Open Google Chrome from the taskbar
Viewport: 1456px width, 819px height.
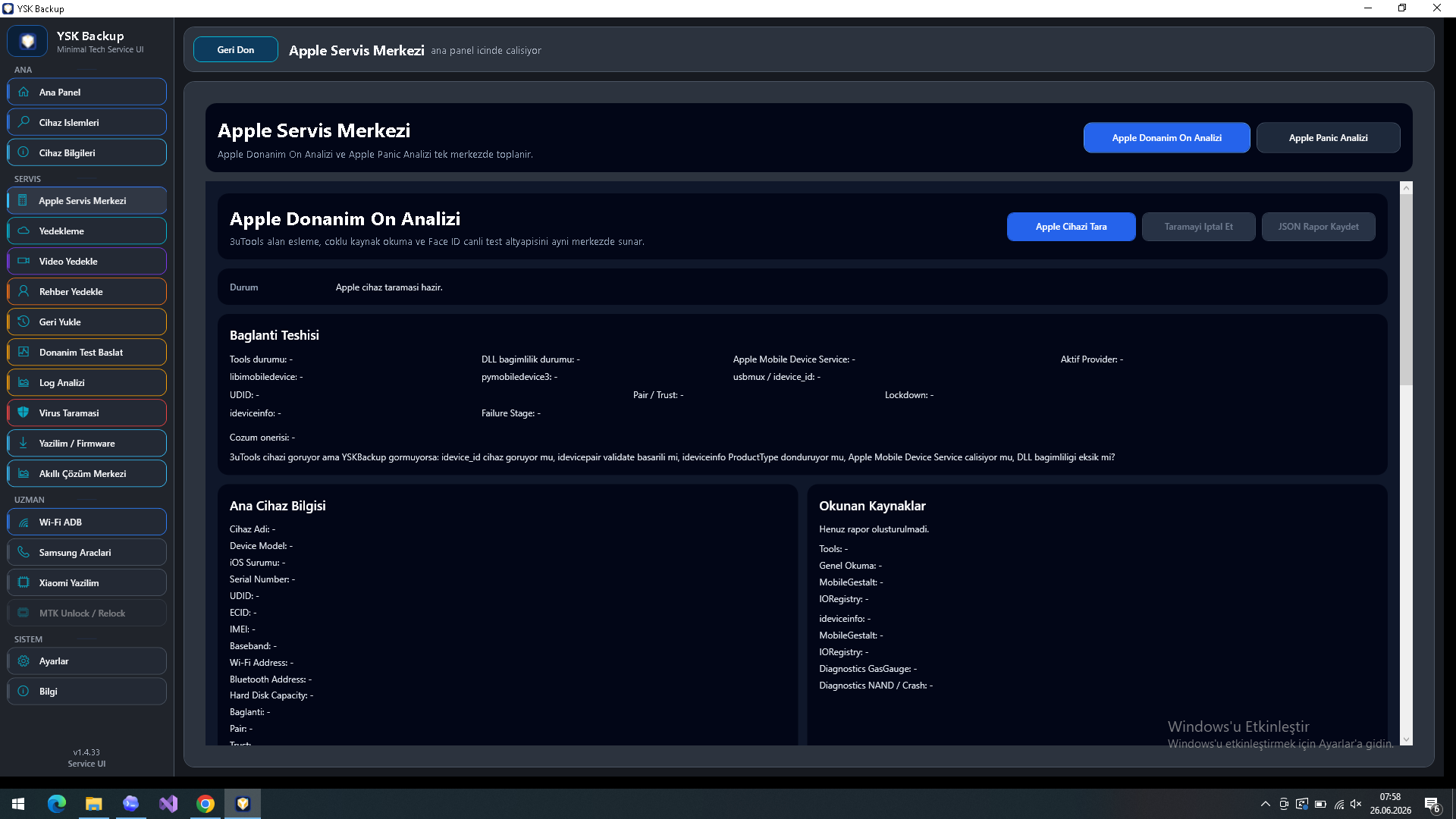pyautogui.click(x=206, y=804)
